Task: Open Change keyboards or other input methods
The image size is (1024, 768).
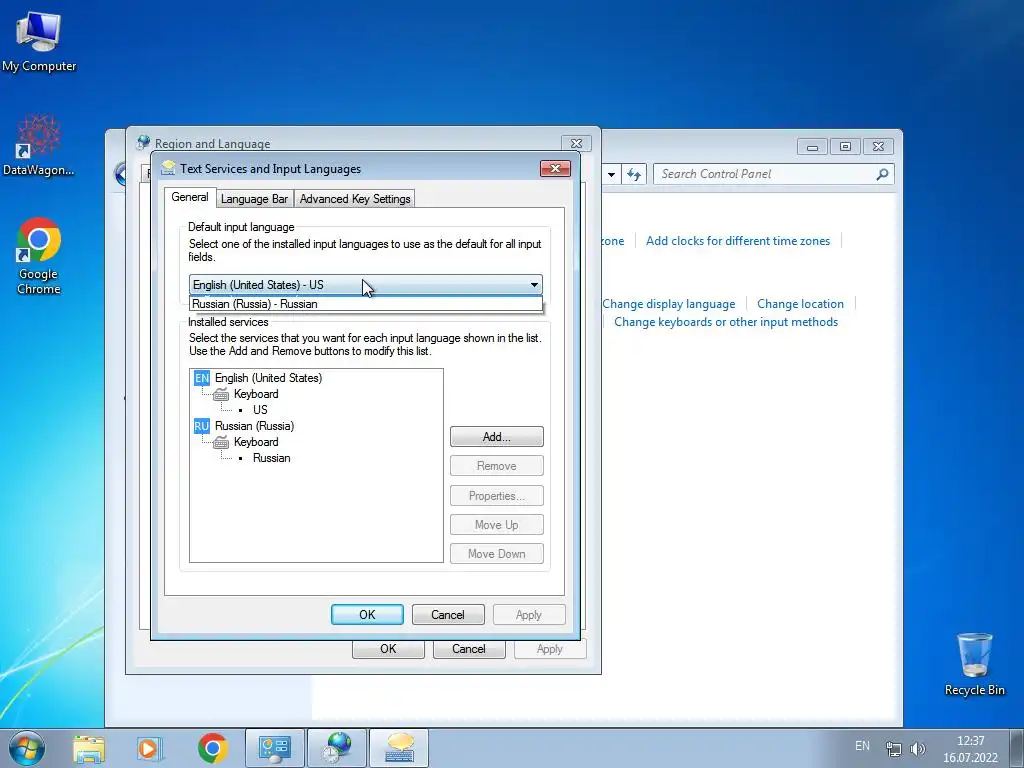Action: 726,322
